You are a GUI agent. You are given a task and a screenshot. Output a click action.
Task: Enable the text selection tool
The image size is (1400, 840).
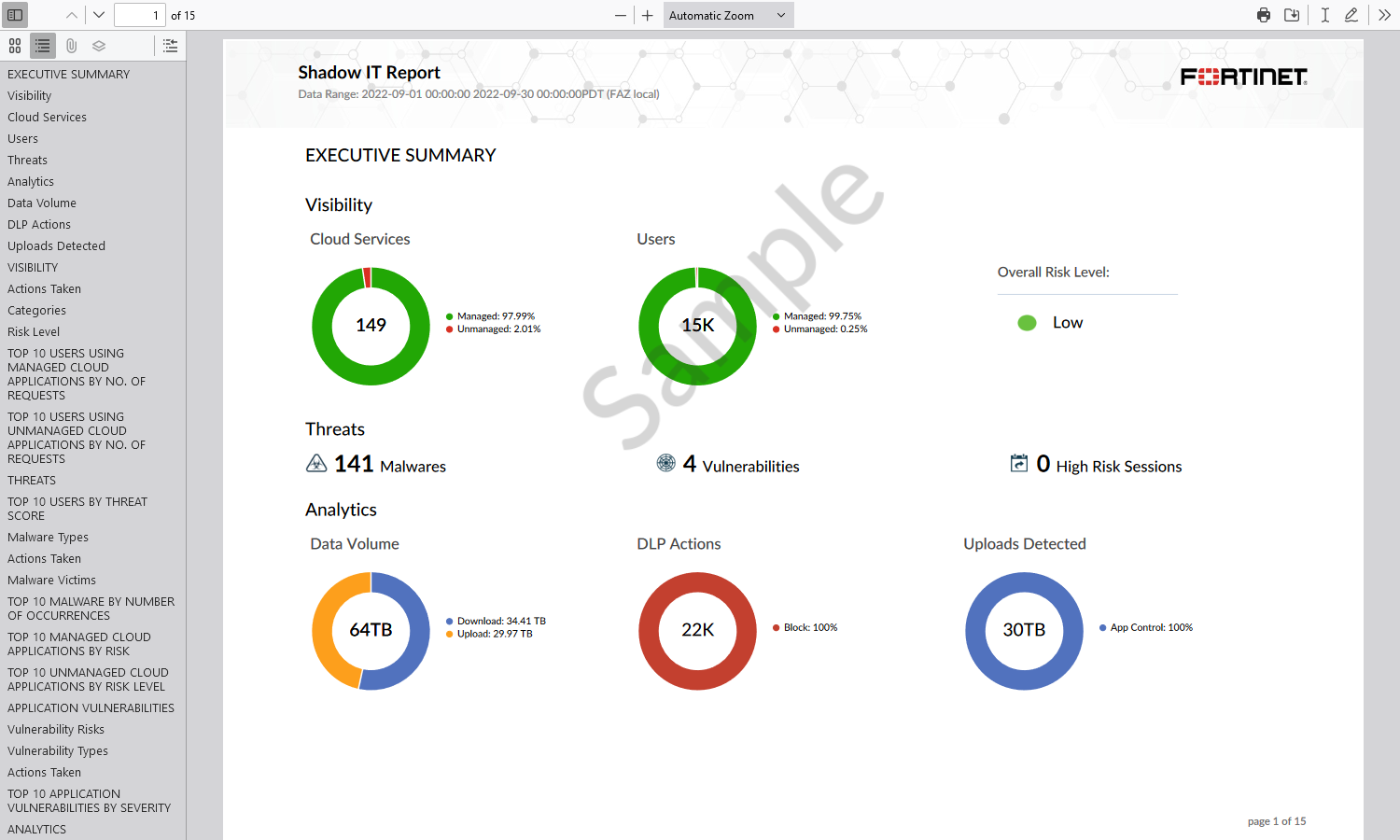click(x=1323, y=15)
